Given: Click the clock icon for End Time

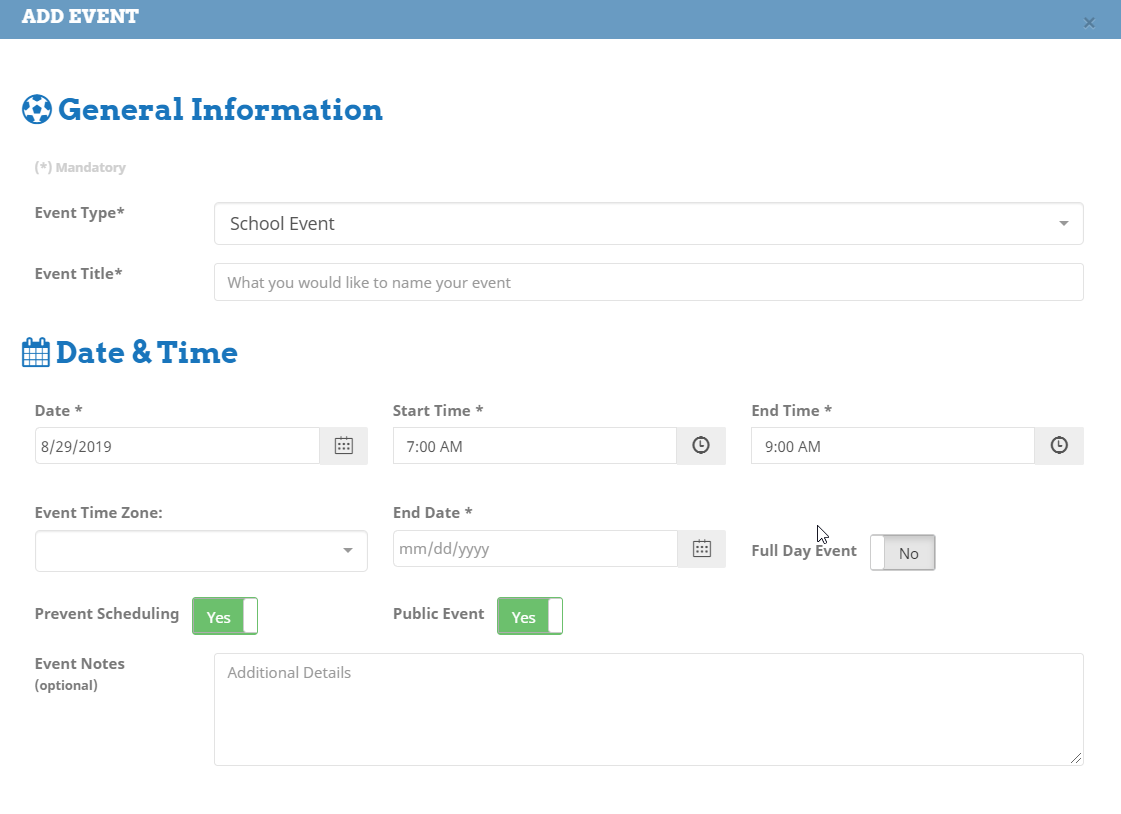Looking at the screenshot, I should click(x=1059, y=446).
